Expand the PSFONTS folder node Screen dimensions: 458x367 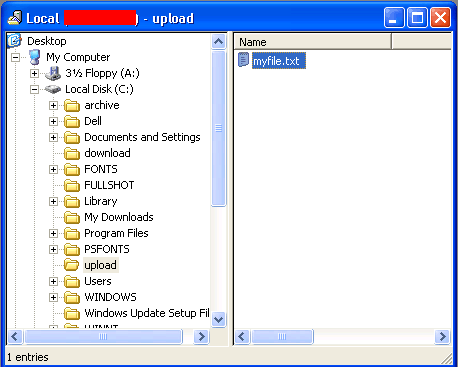point(53,249)
